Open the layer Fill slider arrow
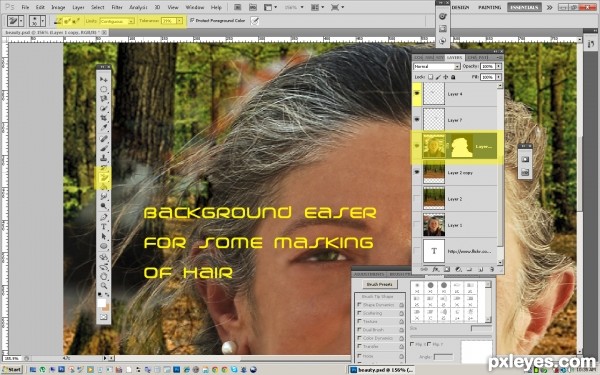600x375 pixels. (x=498, y=77)
